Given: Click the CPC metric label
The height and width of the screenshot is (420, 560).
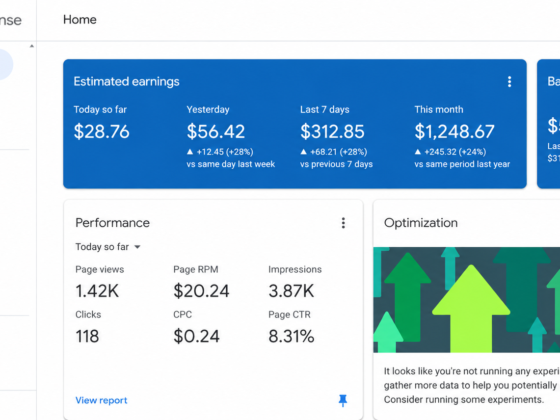Looking at the screenshot, I should [x=182, y=315].
